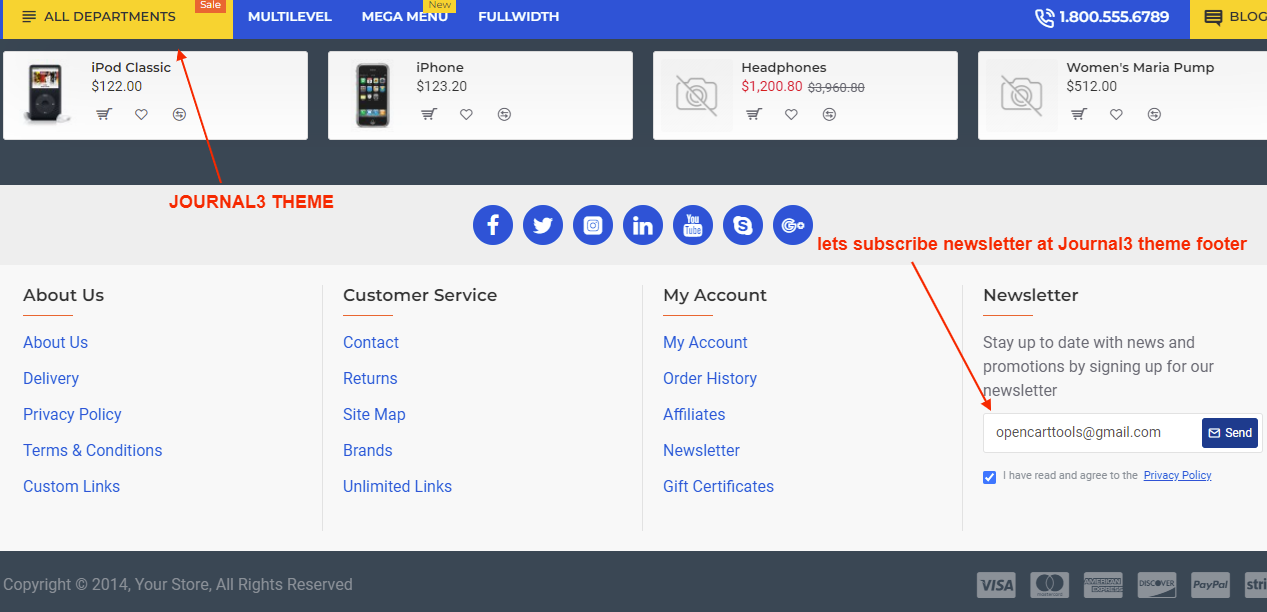Compare the Headphones product
The width and height of the screenshot is (1267, 612).
point(829,114)
